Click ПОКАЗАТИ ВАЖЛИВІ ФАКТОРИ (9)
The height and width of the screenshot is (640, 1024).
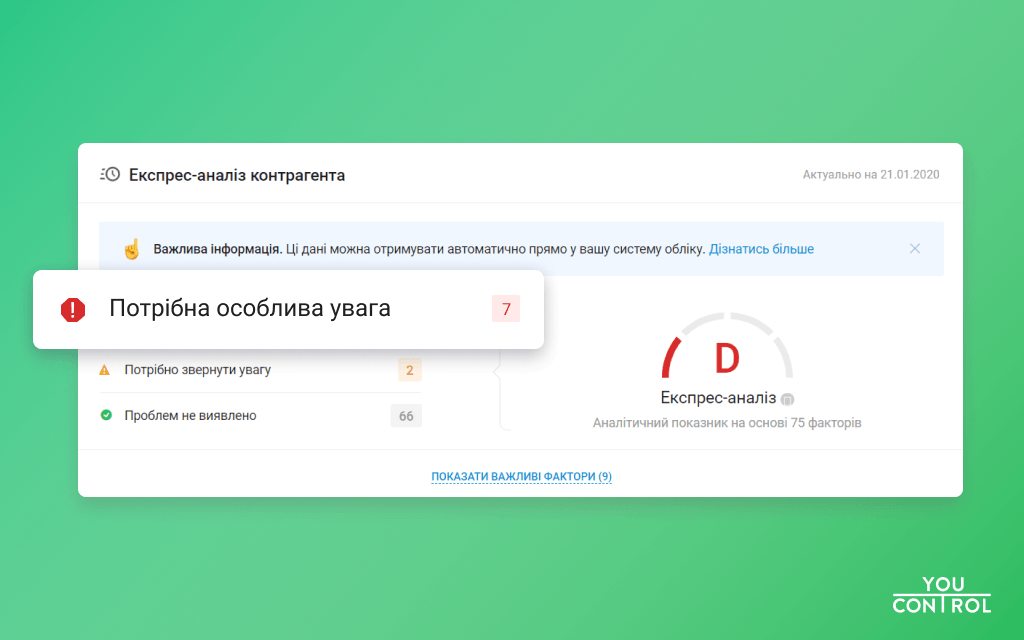pyautogui.click(x=521, y=476)
